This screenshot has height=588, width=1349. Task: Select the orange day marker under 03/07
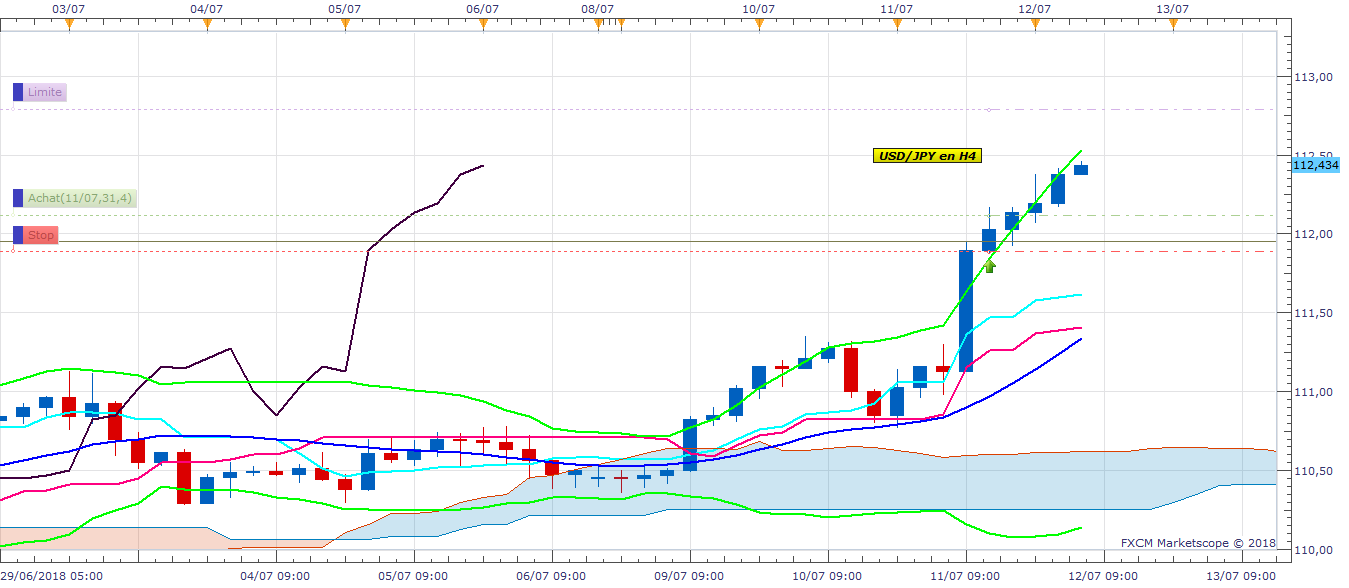(x=69, y=25)
